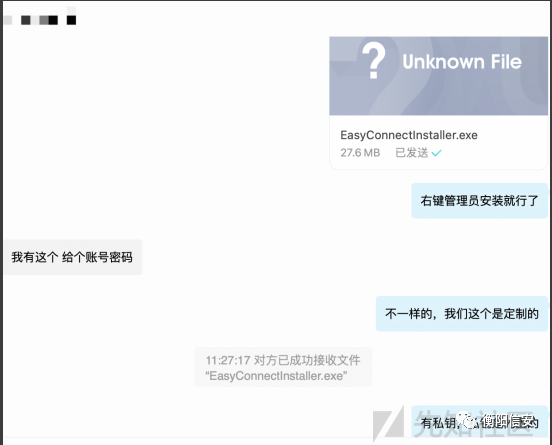
Task: Click the white file info card area
Action: (439, 143)
